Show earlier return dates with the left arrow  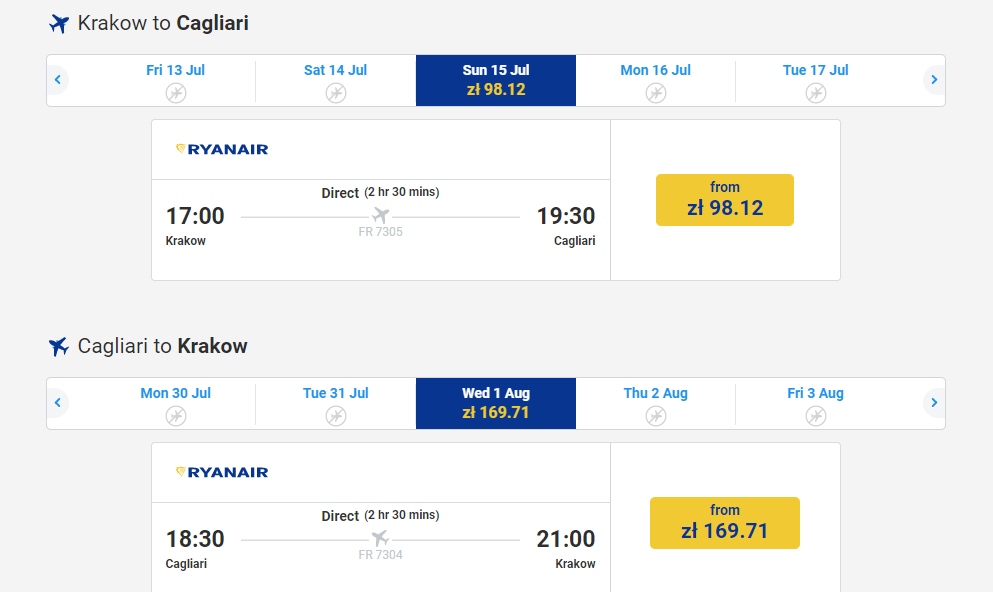tap(58, 403)
